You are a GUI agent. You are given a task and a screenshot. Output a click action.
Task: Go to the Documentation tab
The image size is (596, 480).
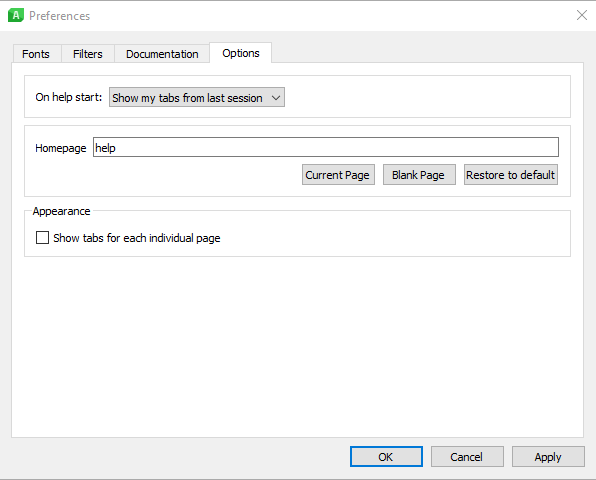pyautogui.click(x=162, y=54)
